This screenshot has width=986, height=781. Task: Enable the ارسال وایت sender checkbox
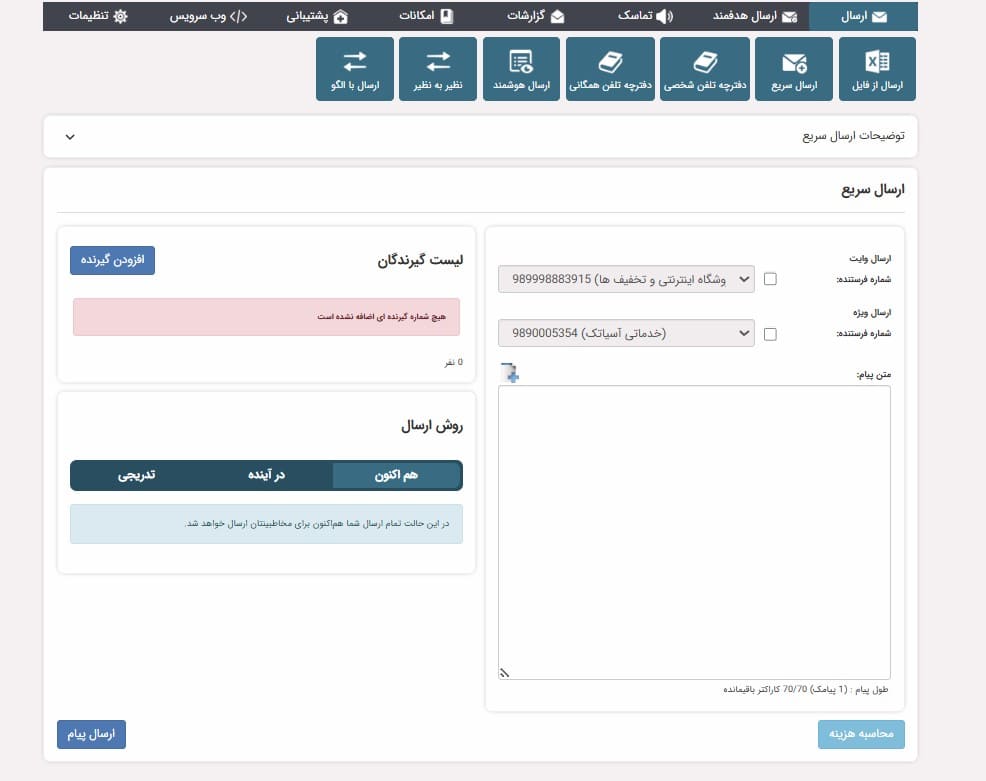[769, 280]
